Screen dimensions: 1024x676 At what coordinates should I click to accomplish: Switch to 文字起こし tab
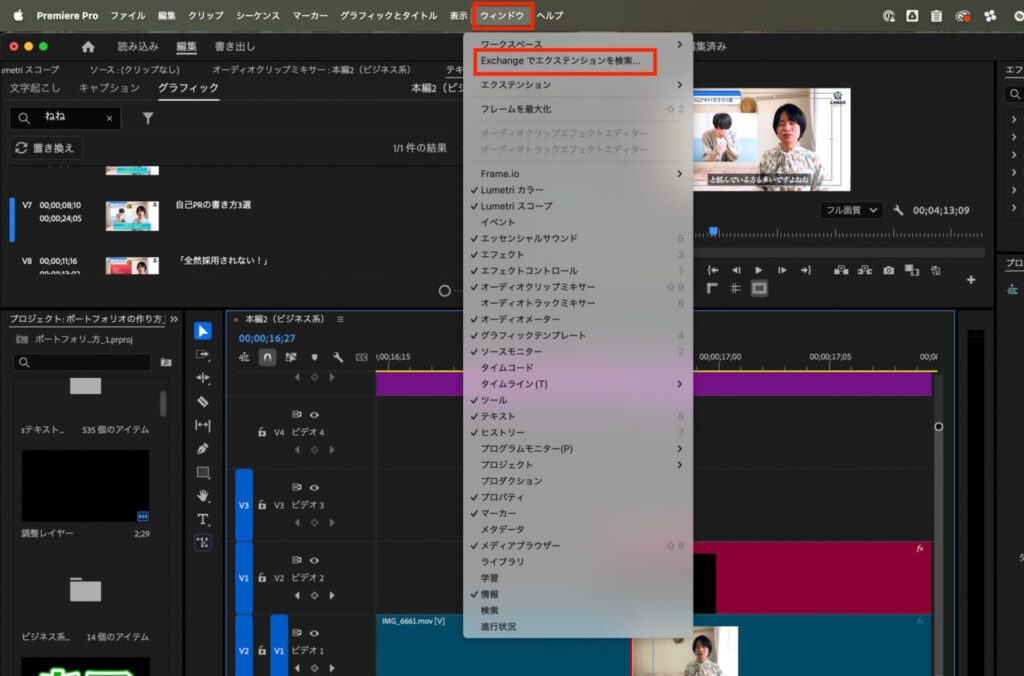point(35,88)
